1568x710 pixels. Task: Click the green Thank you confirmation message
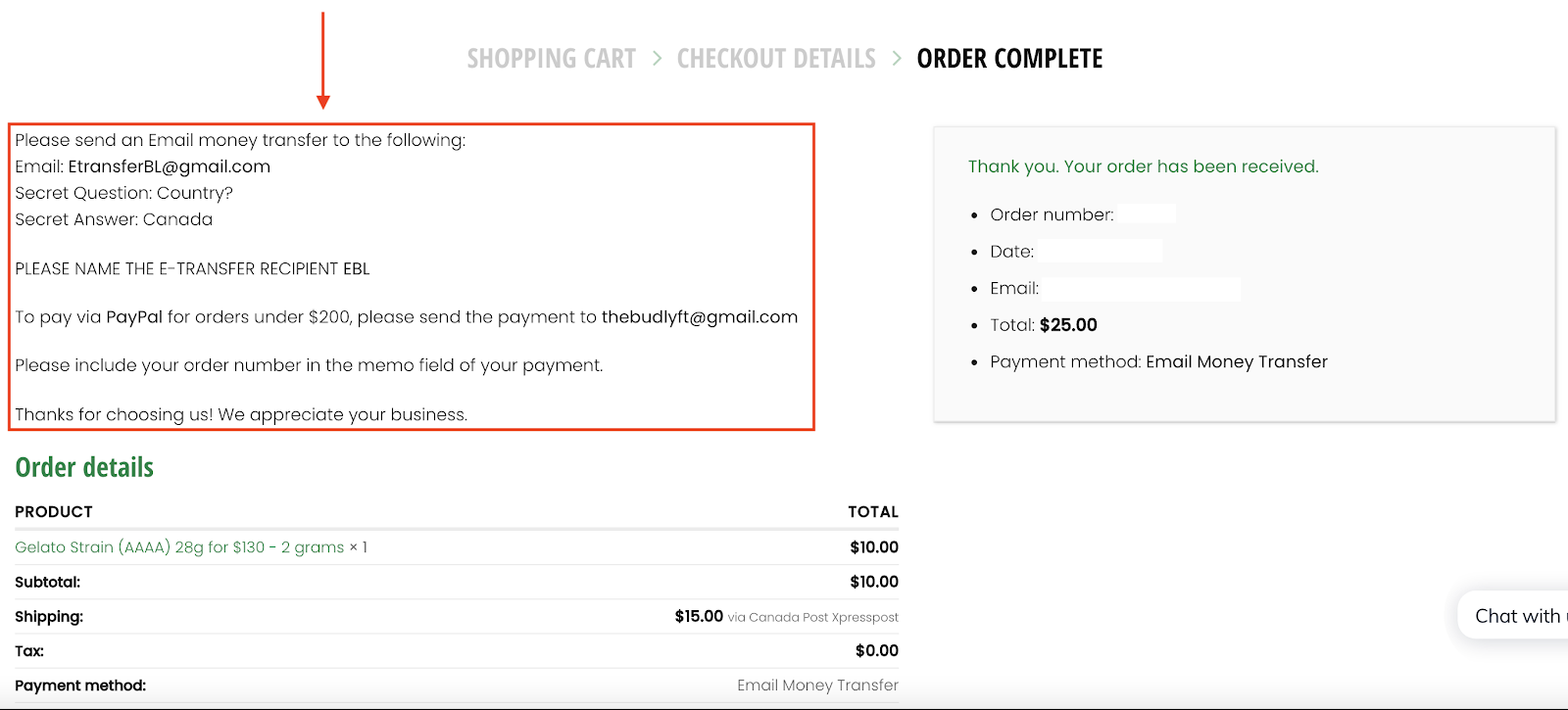coord(1143,166)
